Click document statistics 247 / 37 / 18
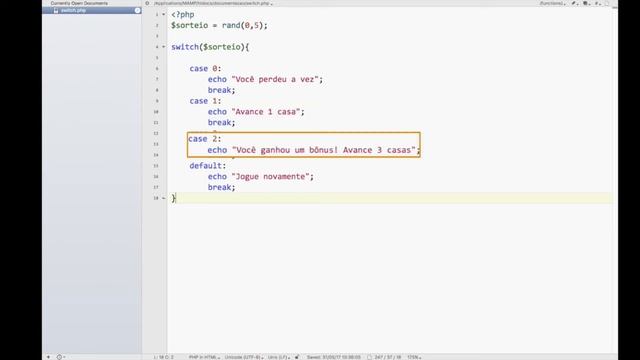The width and height of the screenshot is (640, 360). 387,357
